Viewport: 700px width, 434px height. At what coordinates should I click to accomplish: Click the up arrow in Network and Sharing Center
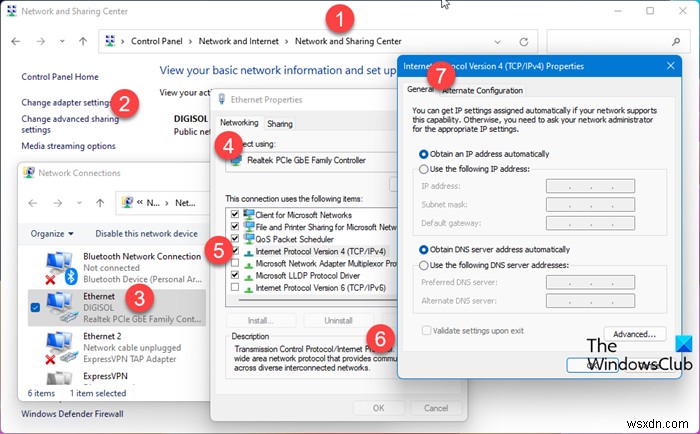pos(82,43)
